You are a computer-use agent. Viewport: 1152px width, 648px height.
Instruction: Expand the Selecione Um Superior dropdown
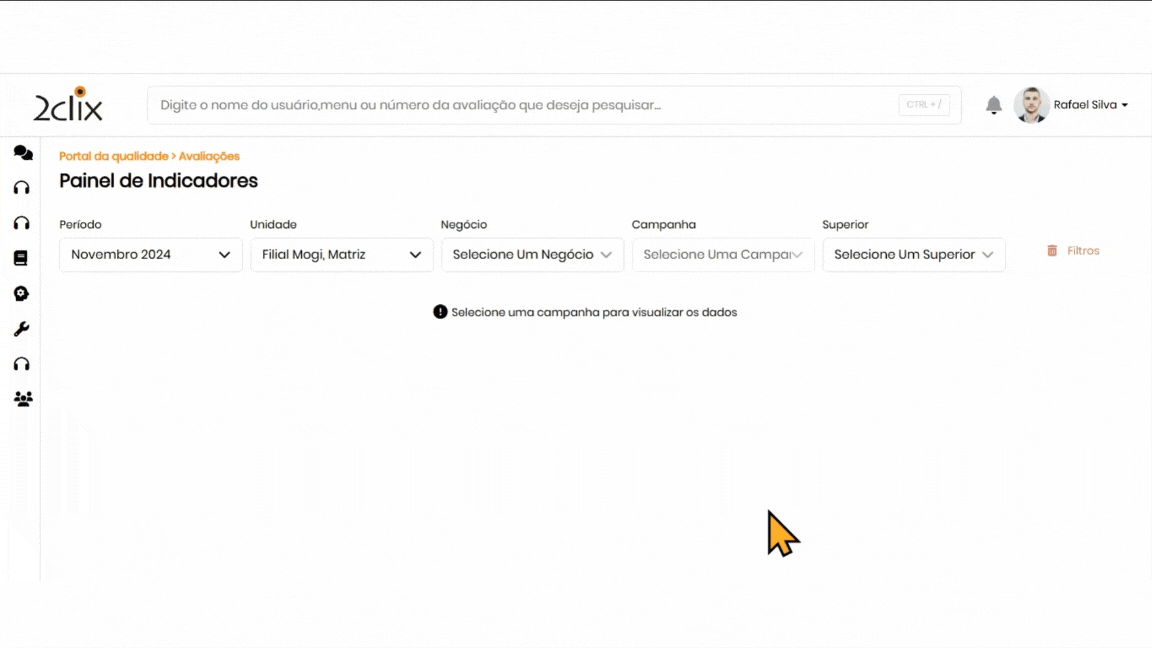pos(913,255)
